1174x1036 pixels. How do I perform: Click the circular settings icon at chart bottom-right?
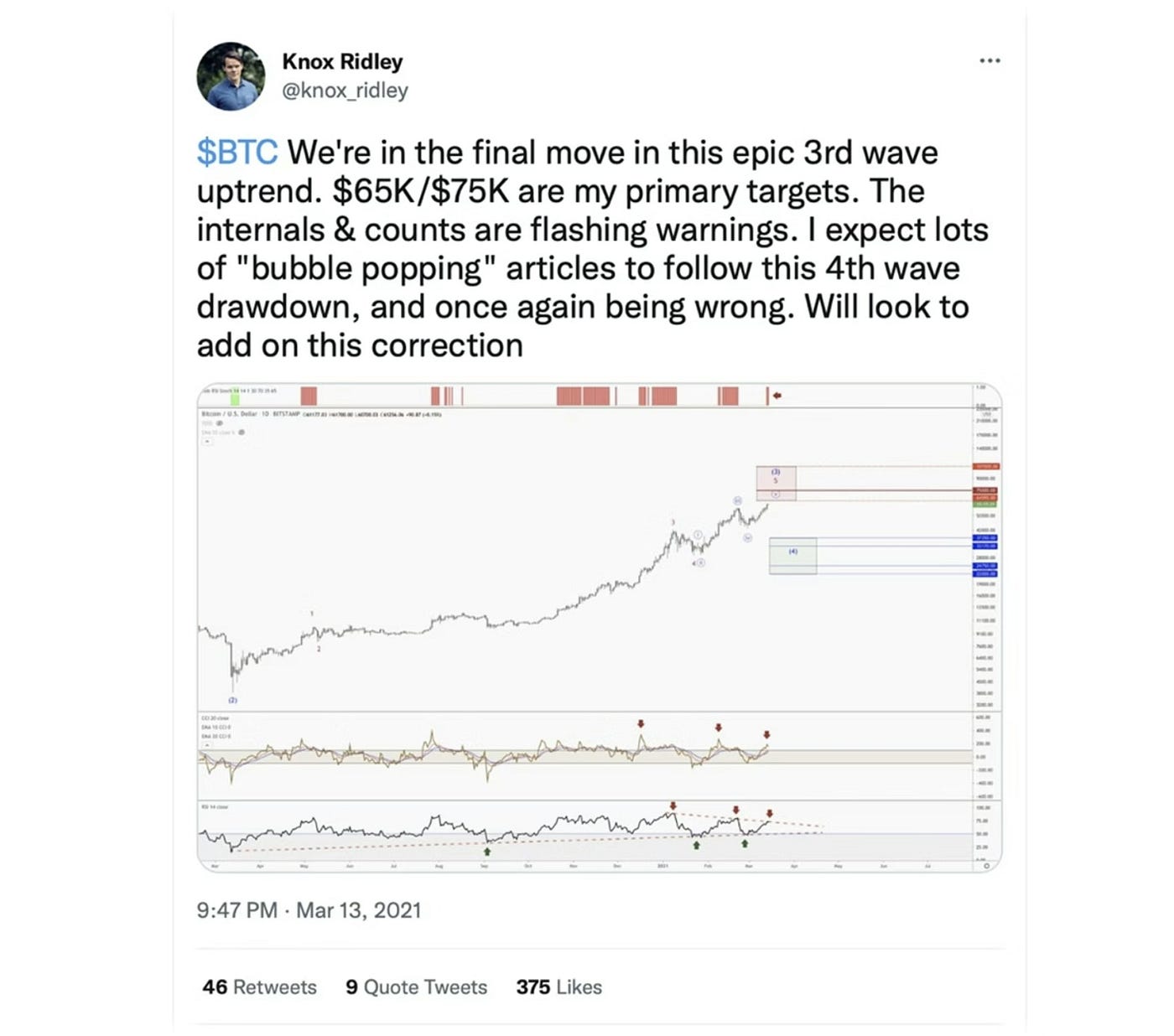point(988,868)
